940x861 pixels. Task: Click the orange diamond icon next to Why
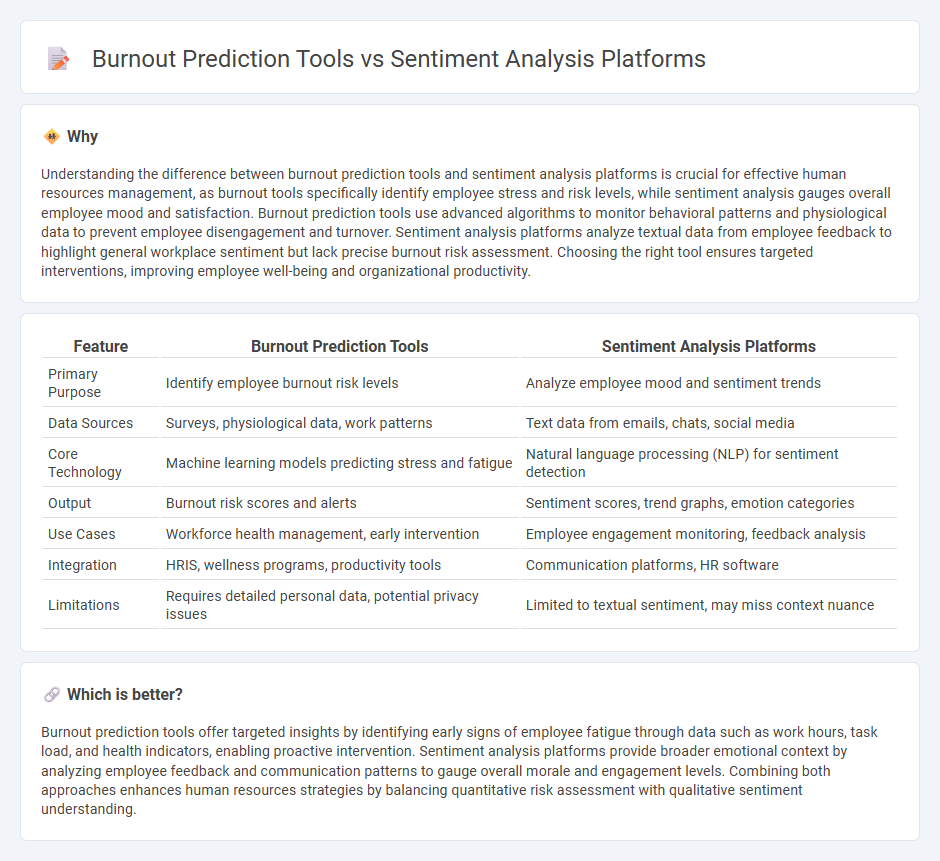pyautogui.click(x=52, y=137)
